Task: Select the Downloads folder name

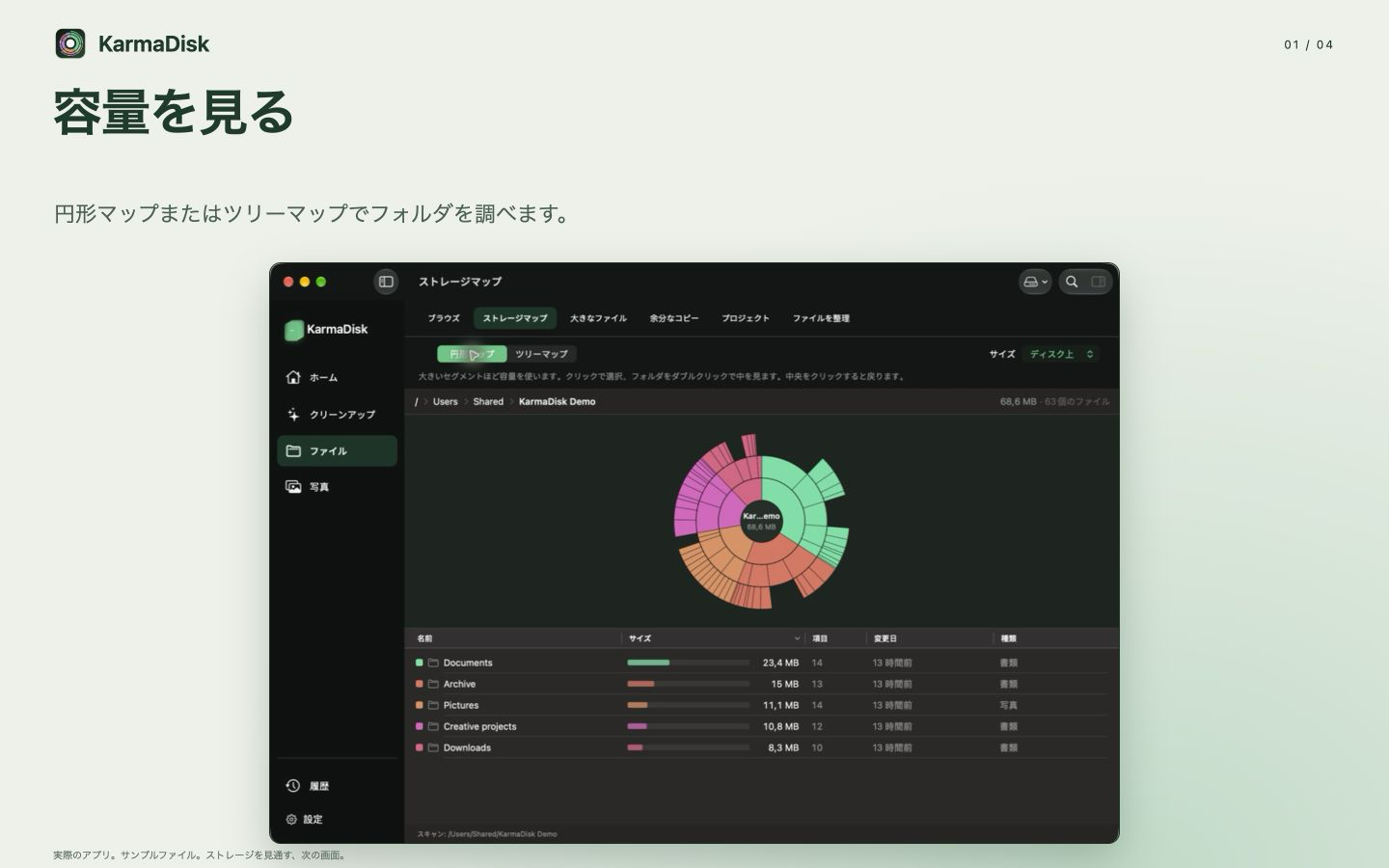Action: point(467,747)
